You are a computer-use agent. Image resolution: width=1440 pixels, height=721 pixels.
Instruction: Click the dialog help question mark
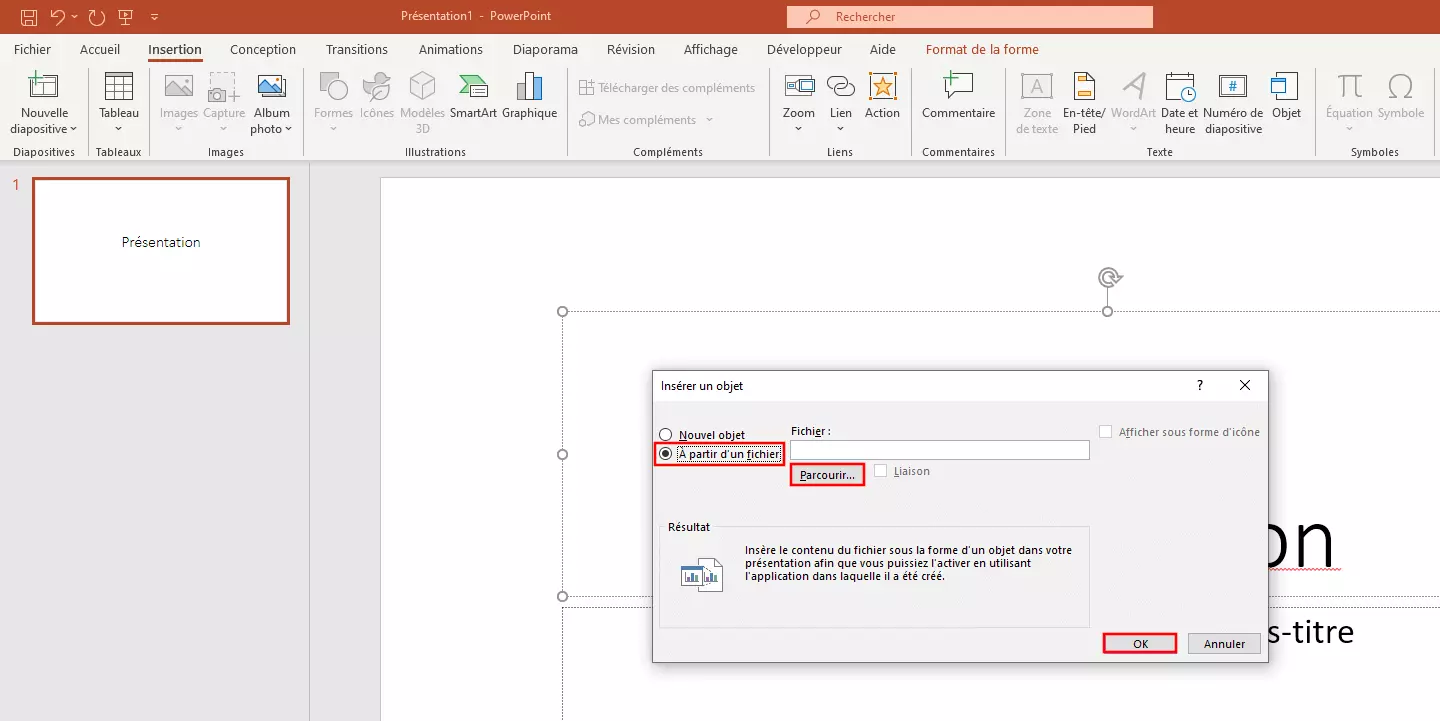(x=1200, y=386)
